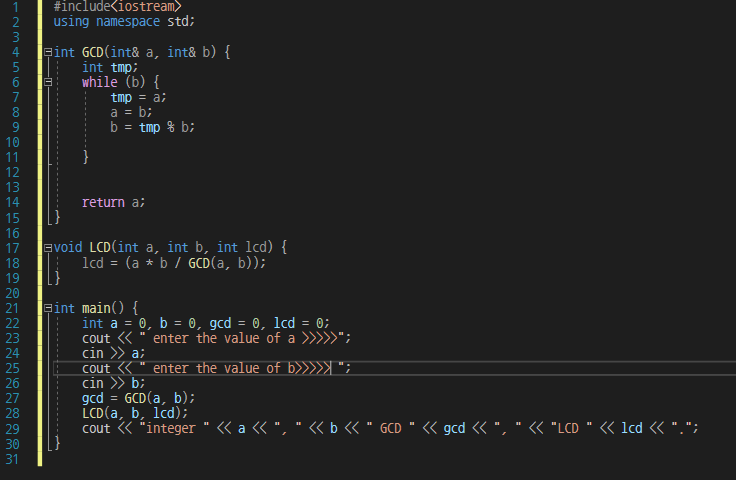This screenshot has height=480, width=736.
Task: Click 'tmp = a;' statement
Action: 138,98
